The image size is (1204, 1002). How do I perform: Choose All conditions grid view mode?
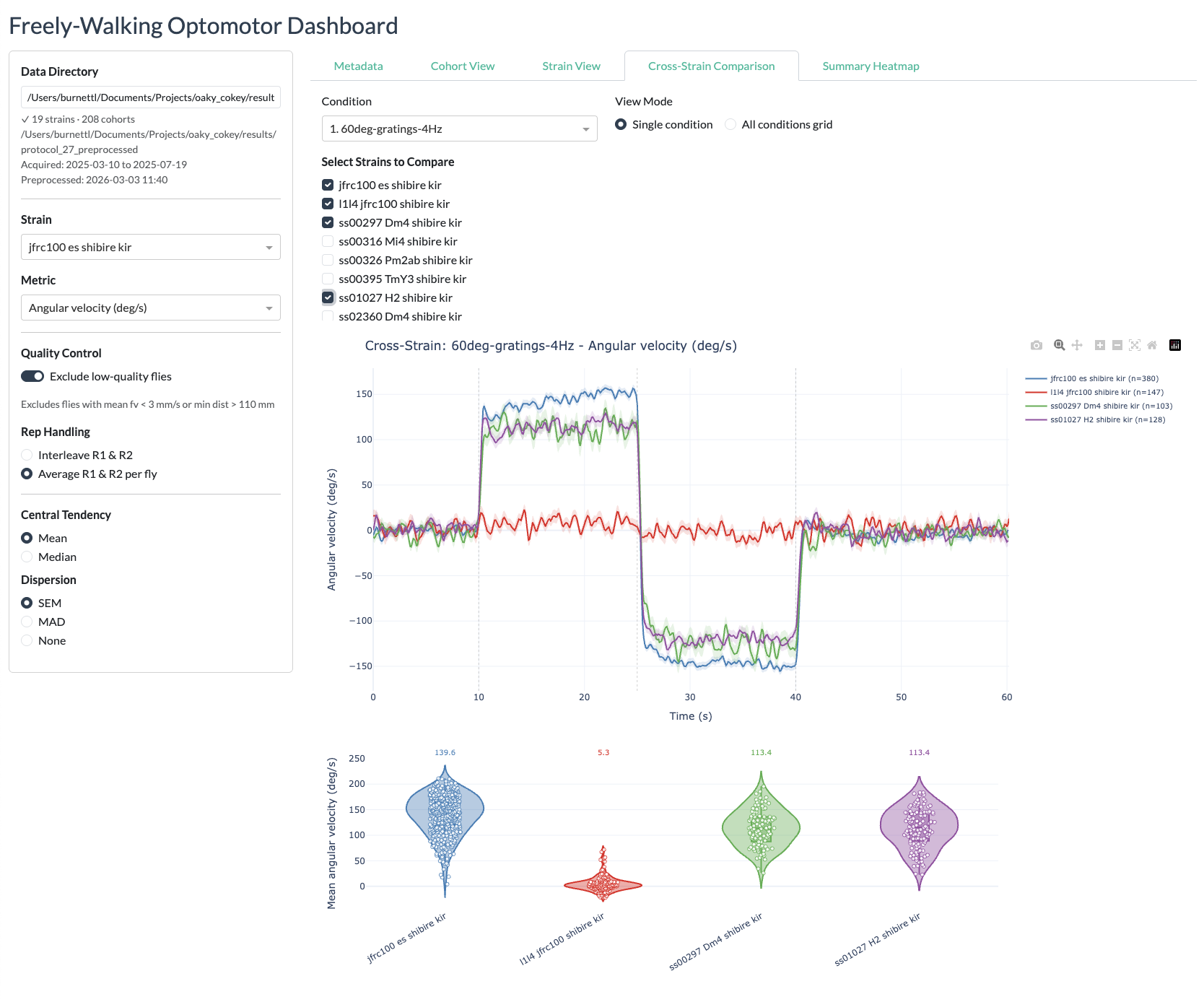(730, 124)
